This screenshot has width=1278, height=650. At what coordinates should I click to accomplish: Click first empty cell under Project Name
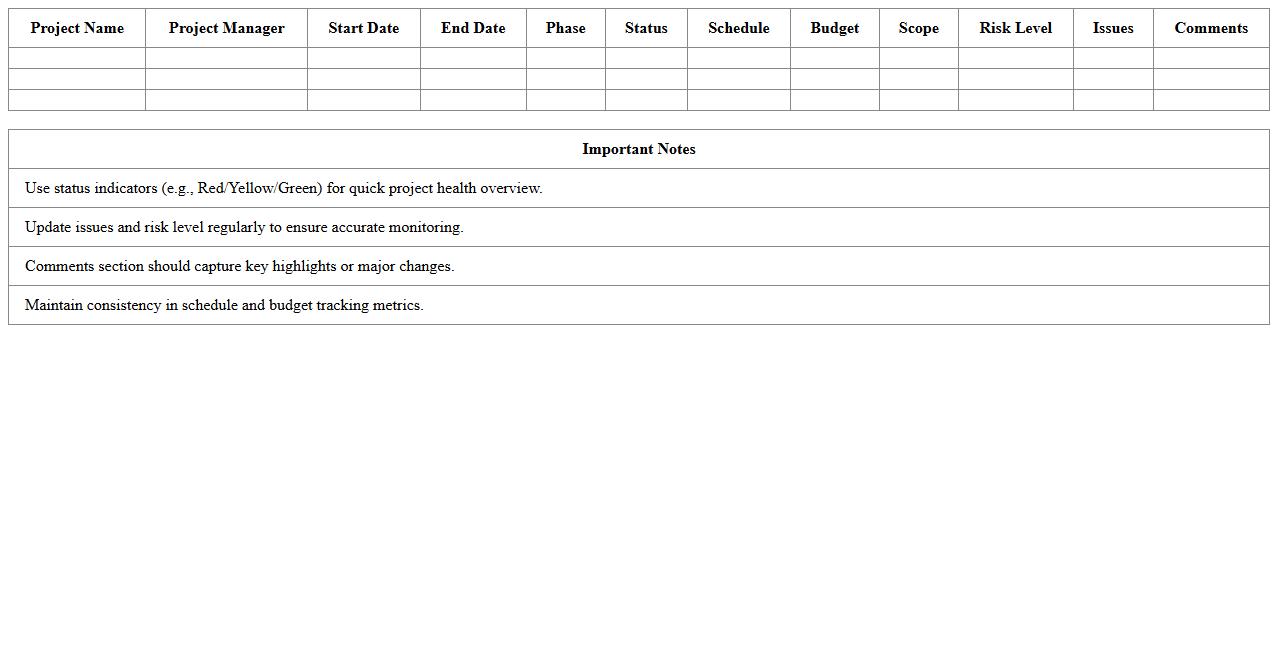(x=77, y=58)
